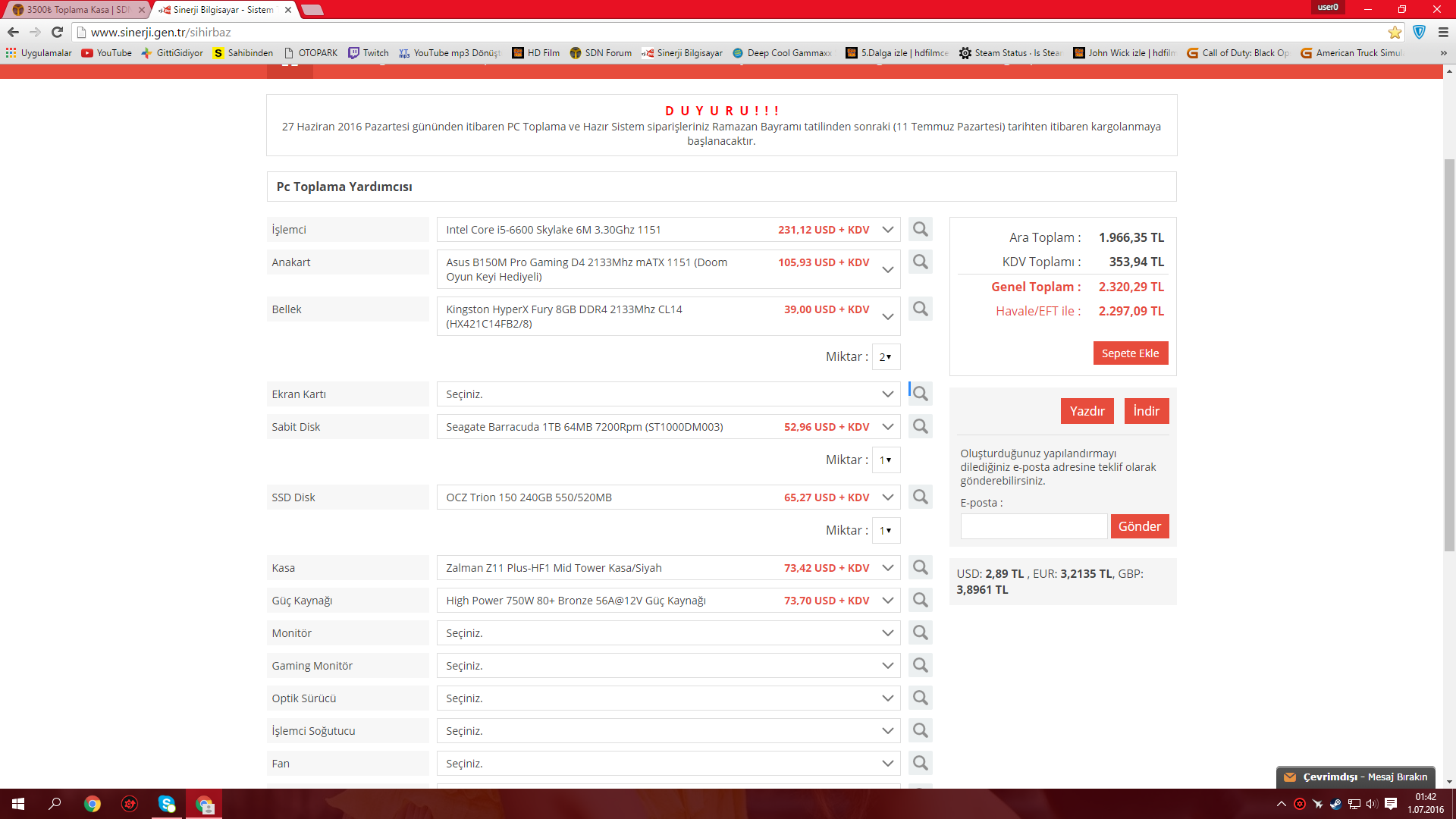Bookmark page with the star icon
Image resolution: width=1456 pixels, height=819 pixels.
coord(1394,32)
